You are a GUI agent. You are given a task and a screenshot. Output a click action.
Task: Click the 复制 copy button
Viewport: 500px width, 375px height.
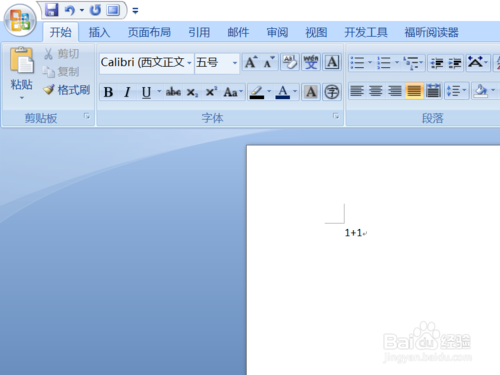[x=61, y=71]
